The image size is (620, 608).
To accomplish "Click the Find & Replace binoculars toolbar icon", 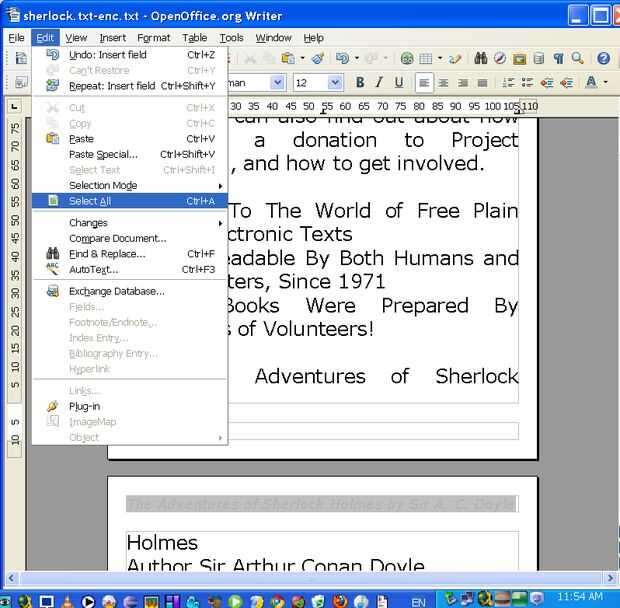I will (481, 59).
